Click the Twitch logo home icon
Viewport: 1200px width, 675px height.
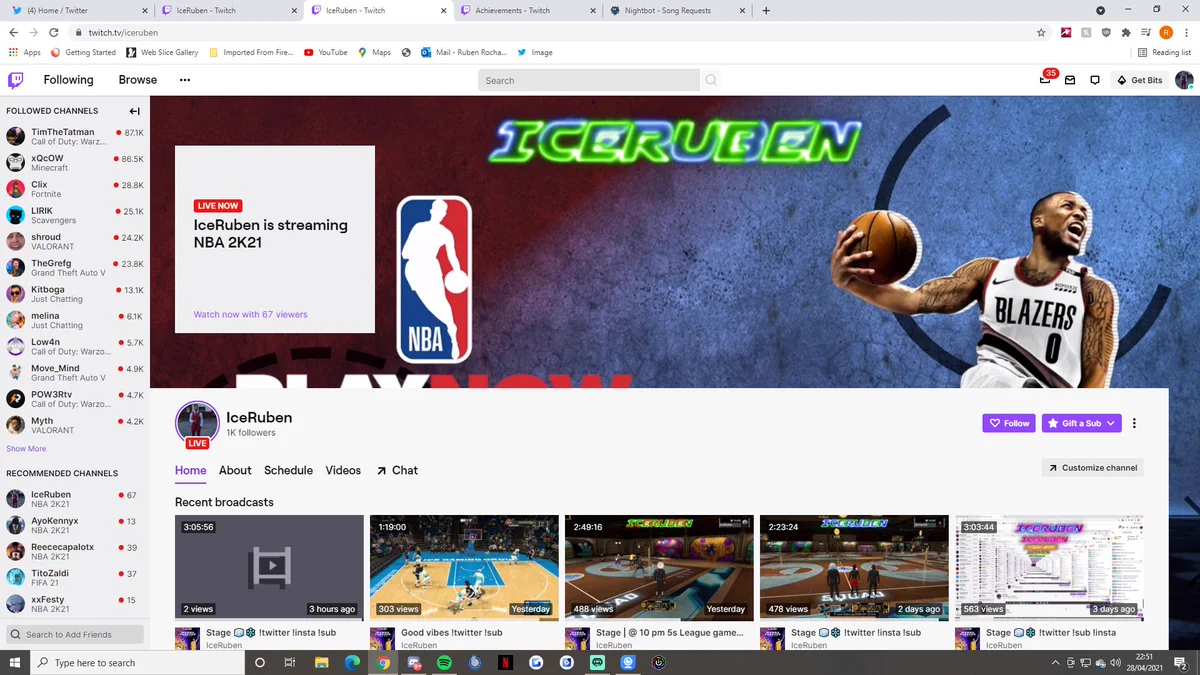pyautogui.click(x=16, y=80)
